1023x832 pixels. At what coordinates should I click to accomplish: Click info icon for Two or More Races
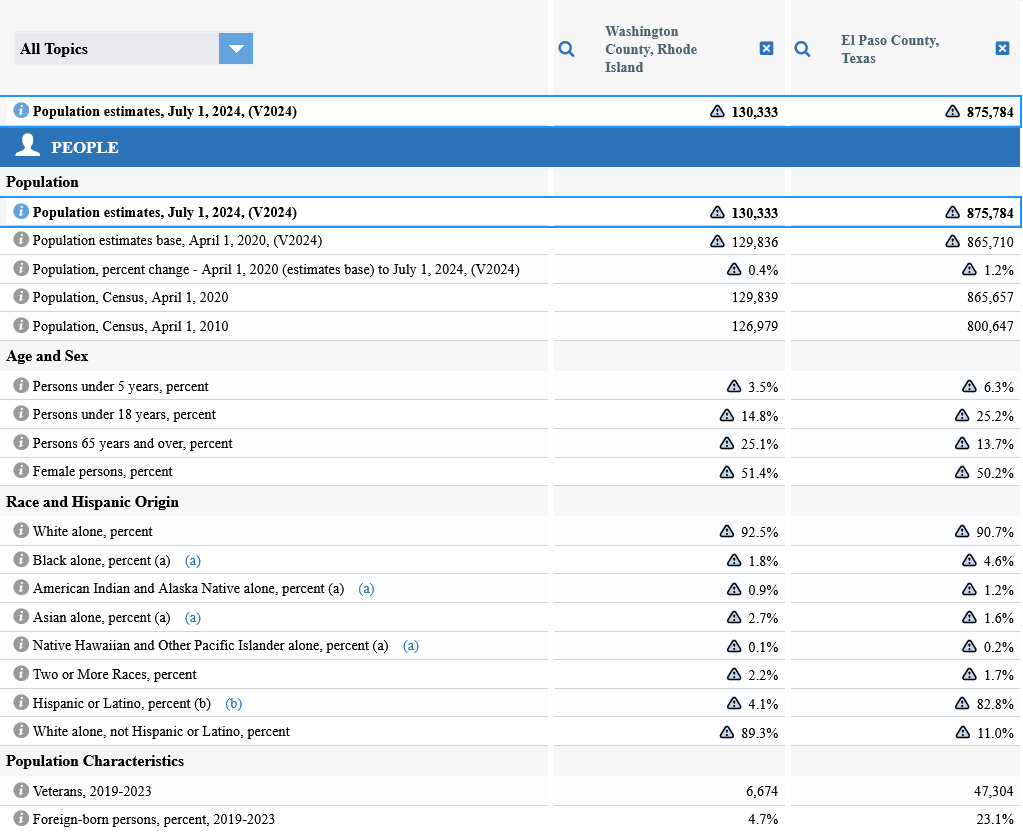[x=21, y=673]
